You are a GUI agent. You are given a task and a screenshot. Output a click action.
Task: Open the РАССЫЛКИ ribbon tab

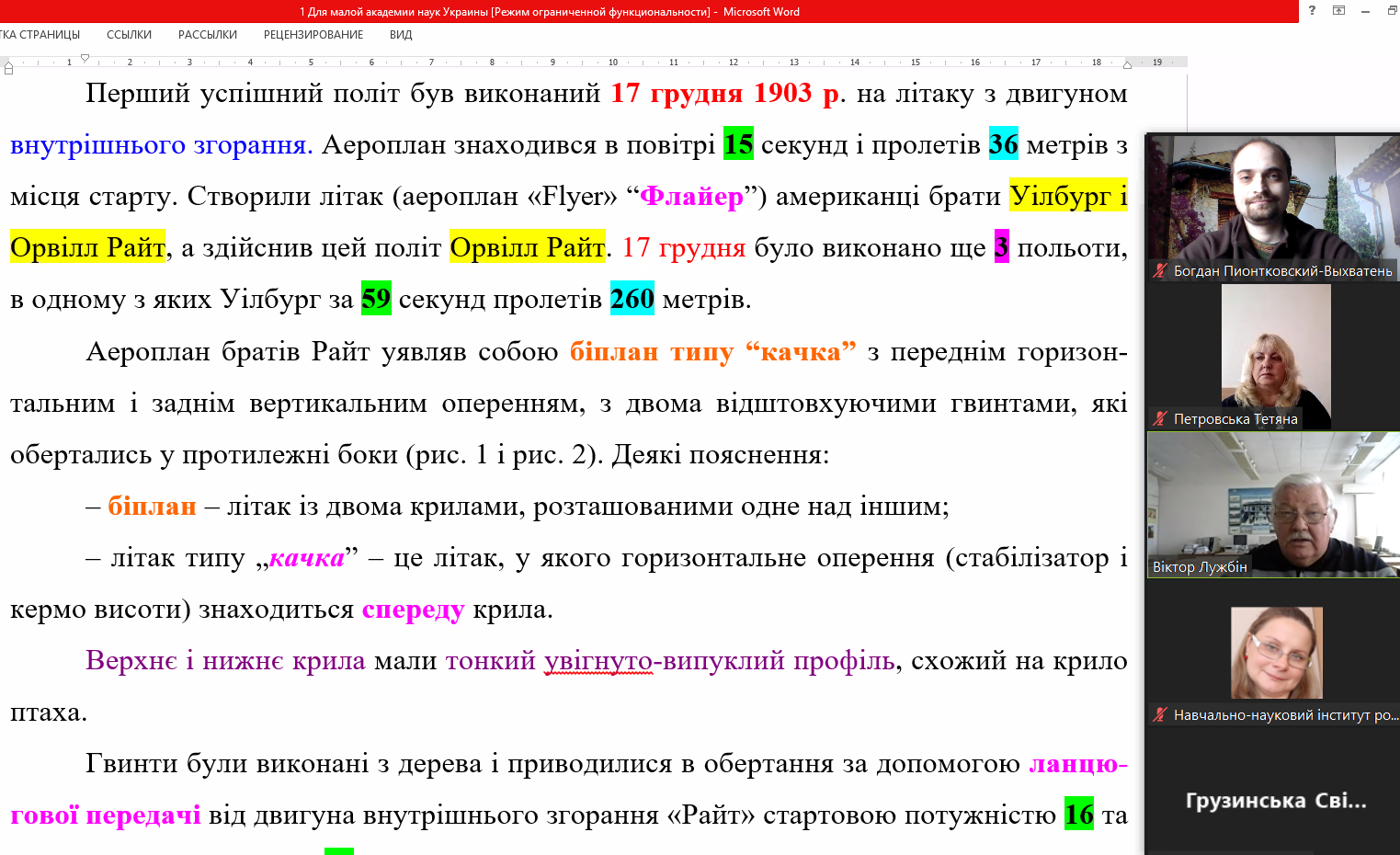[208, 35]
